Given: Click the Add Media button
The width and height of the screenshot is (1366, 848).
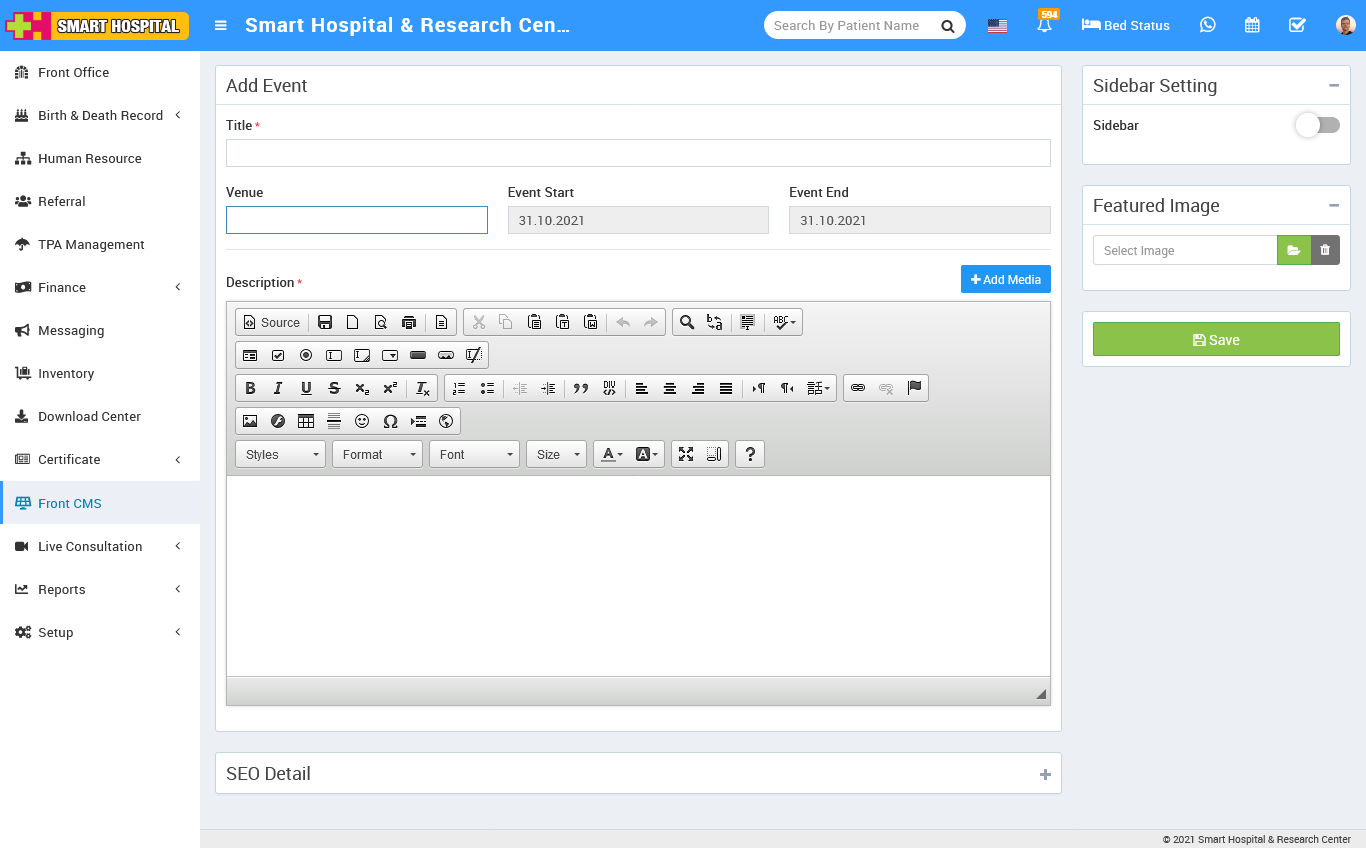Looking at the screenshot, I should coord(1005,279).
